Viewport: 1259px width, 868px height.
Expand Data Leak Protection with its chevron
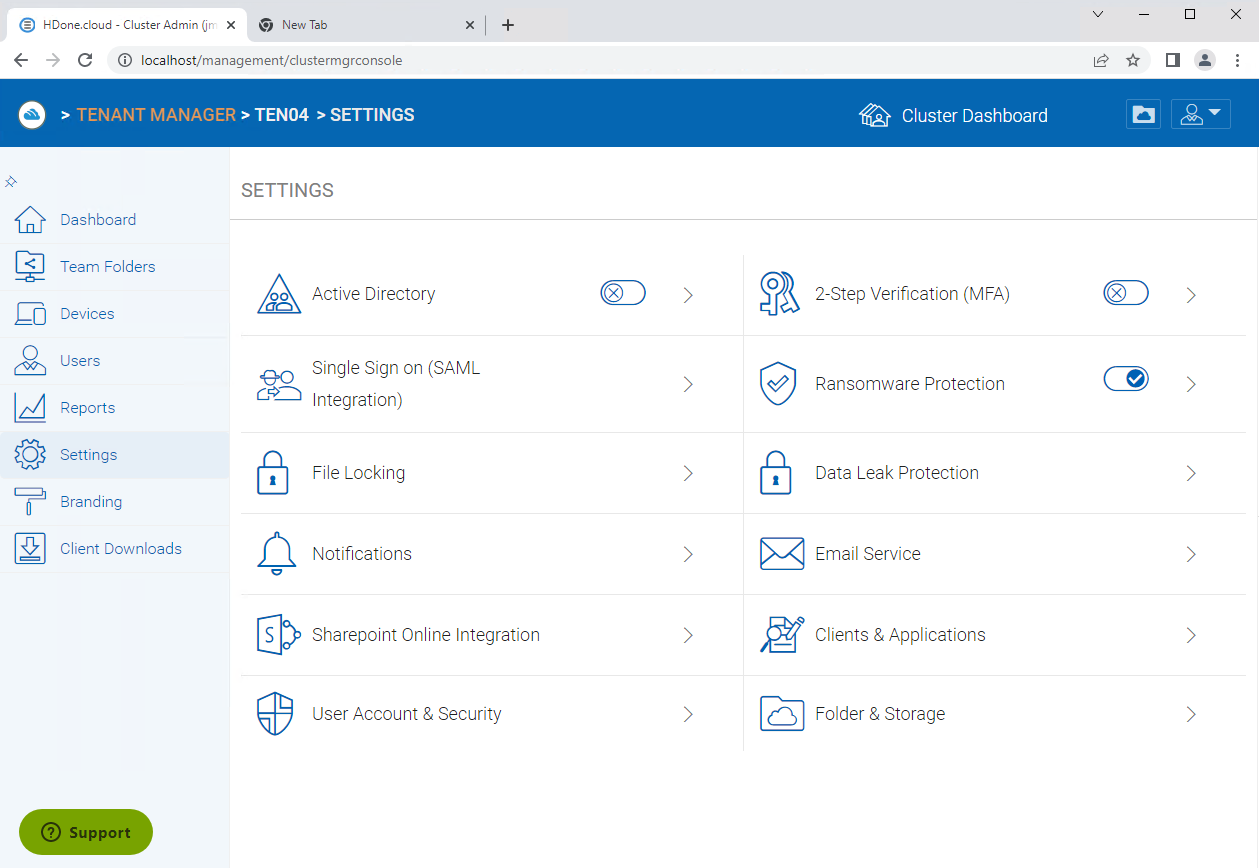[x=1191, y=473]
